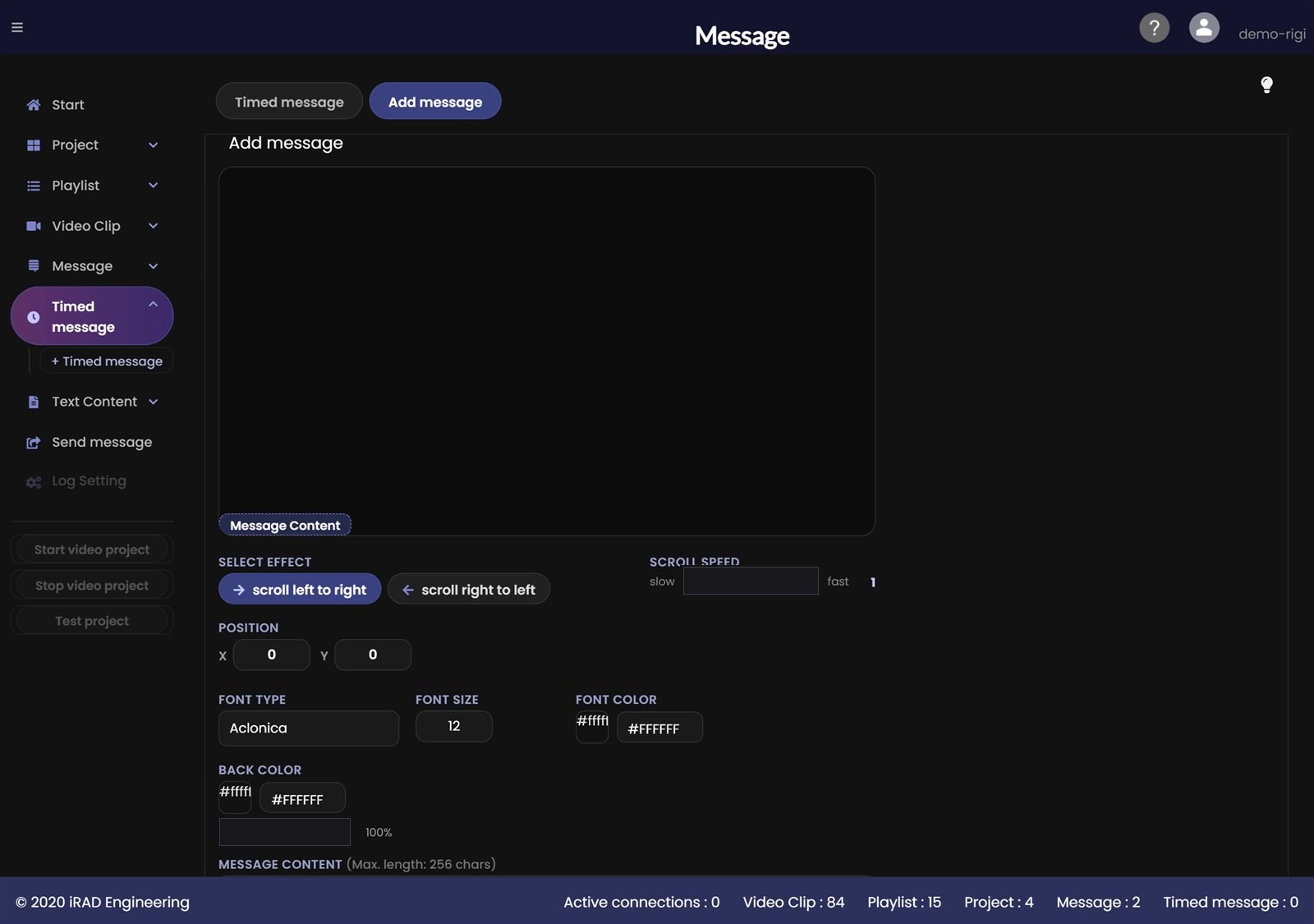Click Stop video project button
This screenshot has height=924, width=1314.
click(x=92, y=586)
